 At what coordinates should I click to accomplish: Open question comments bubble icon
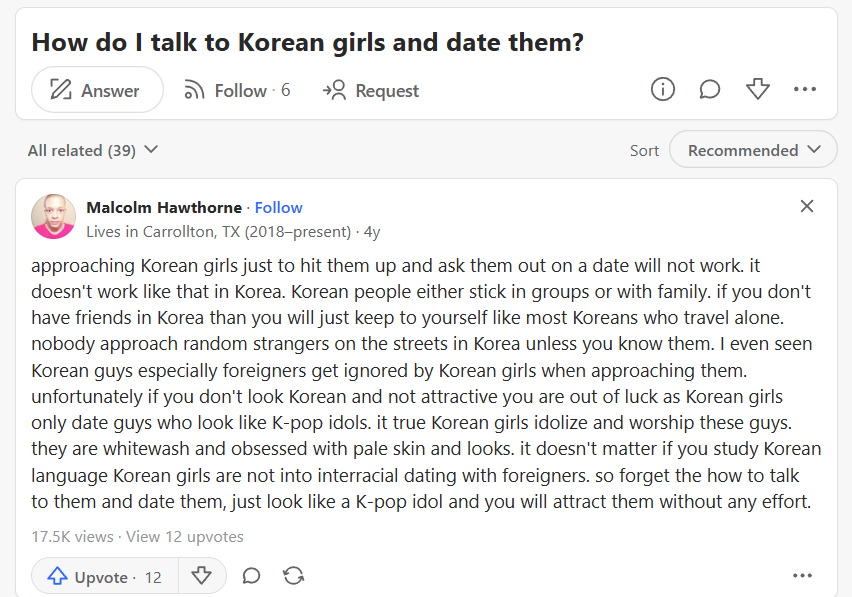pyautogui.click(x=710, y=90)
